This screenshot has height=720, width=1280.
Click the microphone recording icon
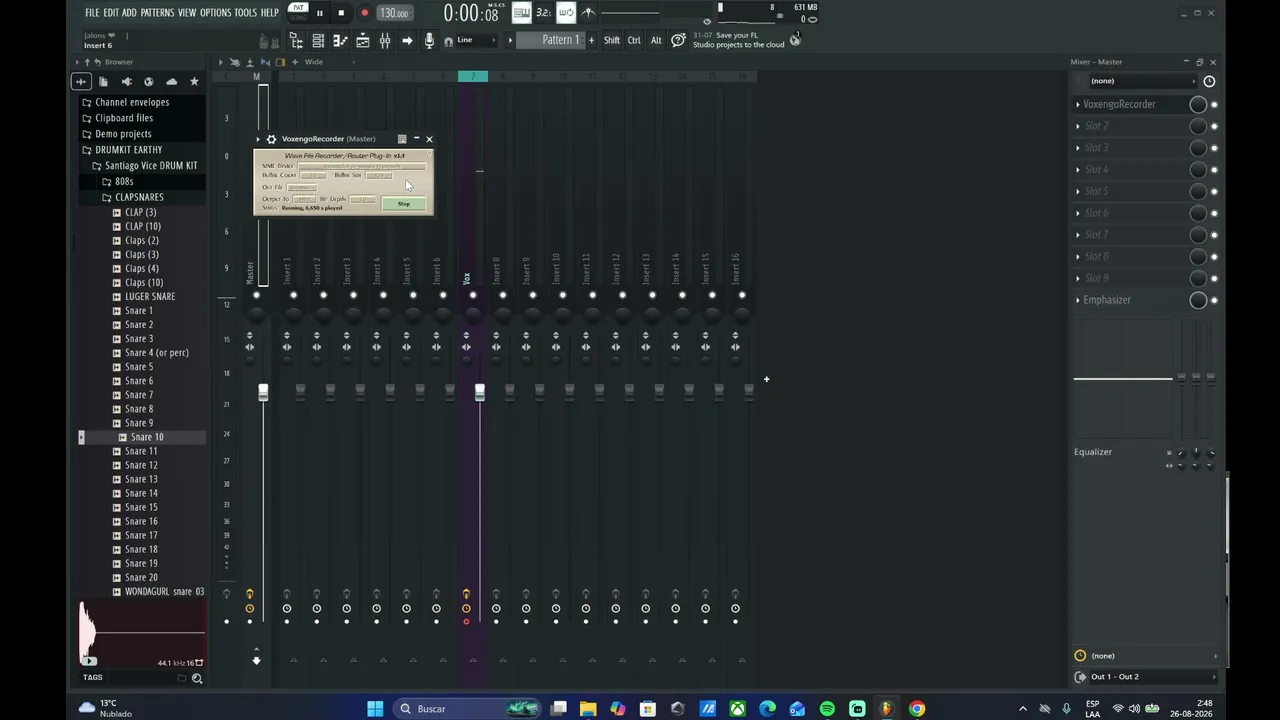coord(429,40)
